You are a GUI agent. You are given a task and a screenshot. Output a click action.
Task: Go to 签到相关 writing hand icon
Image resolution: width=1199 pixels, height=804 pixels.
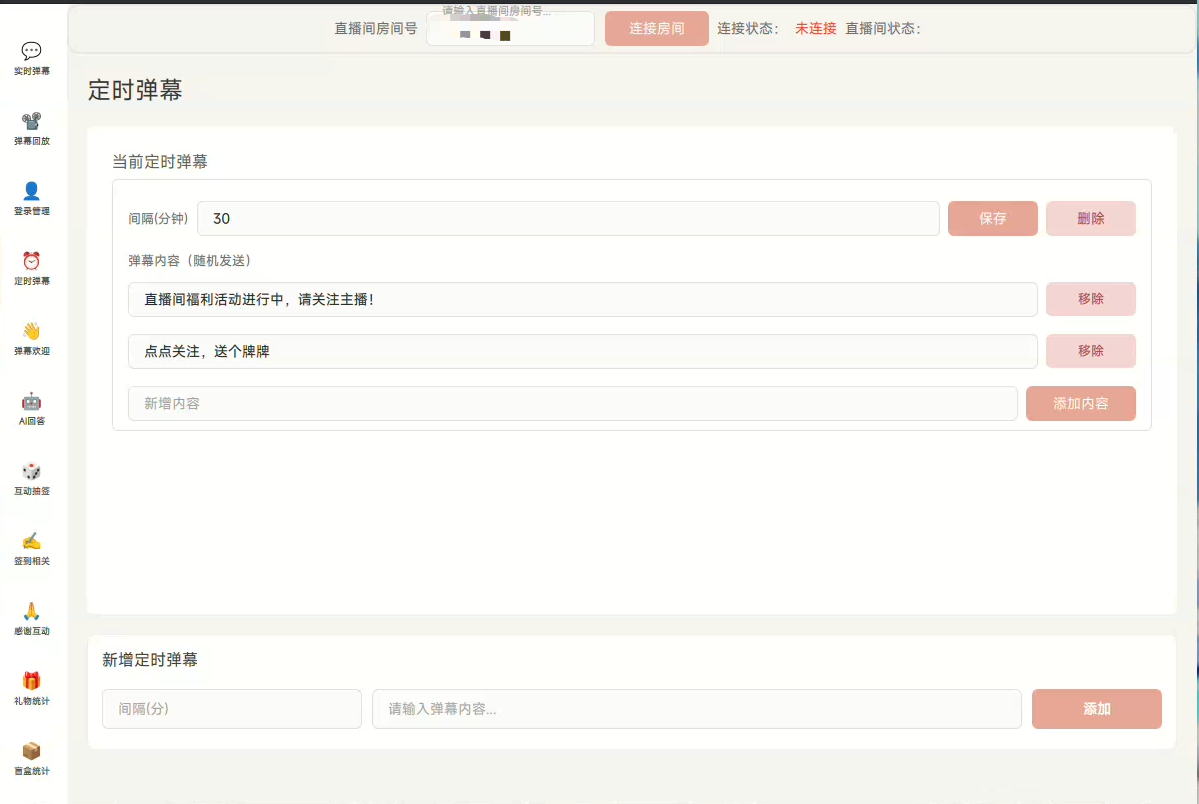[x=32, y=541]
